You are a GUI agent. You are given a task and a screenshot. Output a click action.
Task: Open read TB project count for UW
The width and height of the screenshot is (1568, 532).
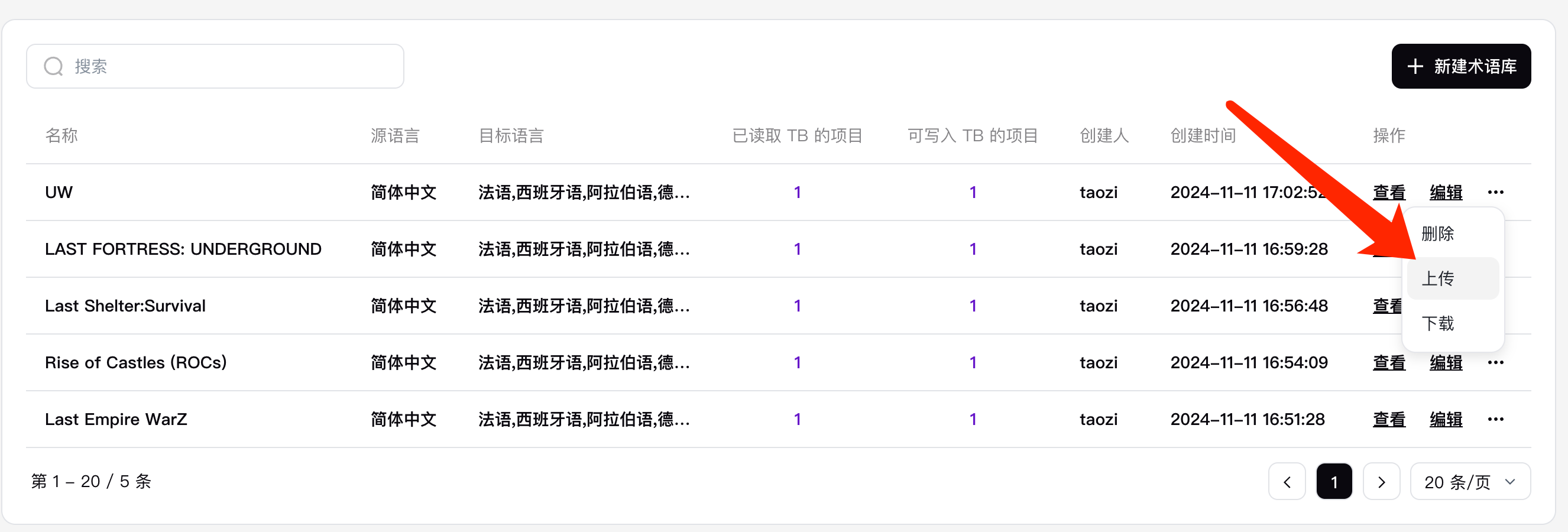coord(797,192)
